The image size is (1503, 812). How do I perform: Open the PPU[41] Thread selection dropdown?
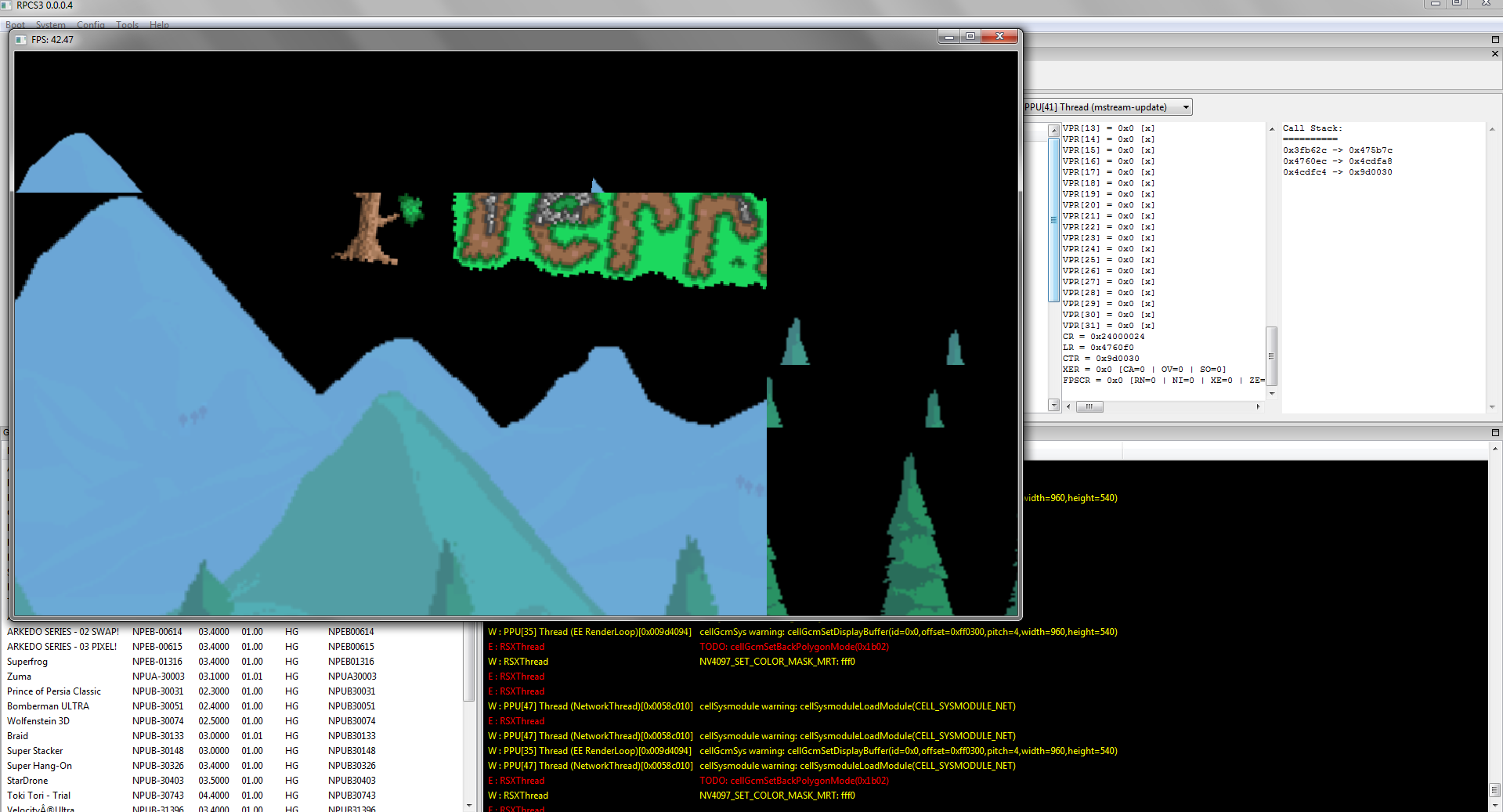pyautogui.click(x=1186, y=107)
